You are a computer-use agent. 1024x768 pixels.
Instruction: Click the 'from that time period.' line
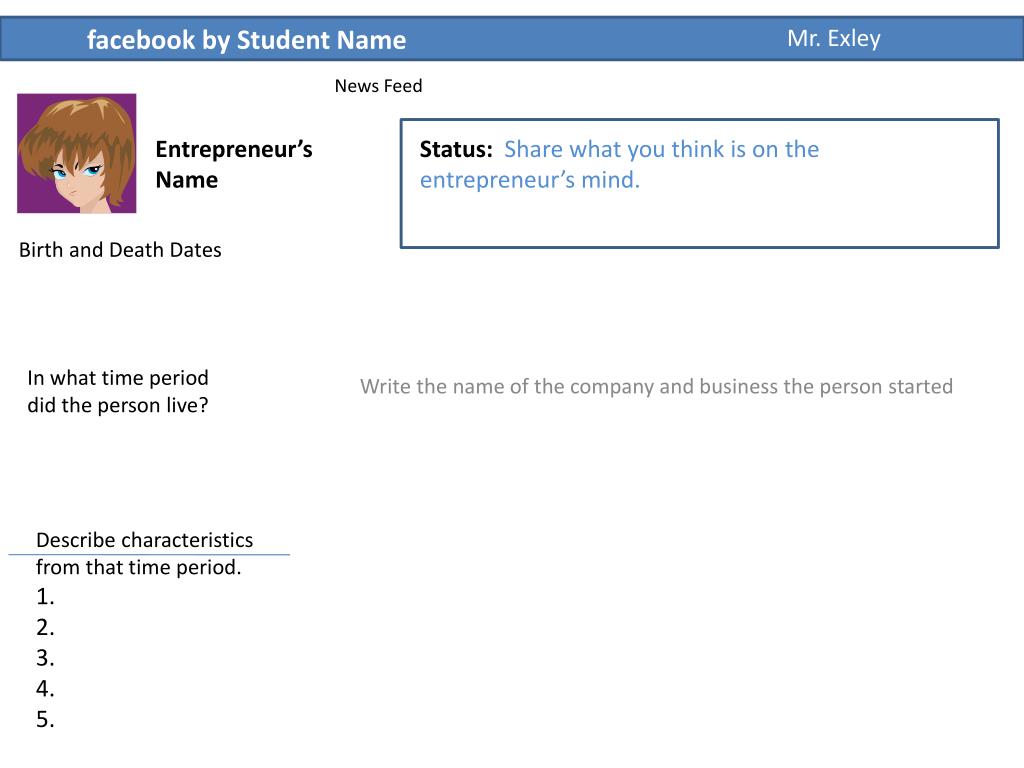[138, 568]
